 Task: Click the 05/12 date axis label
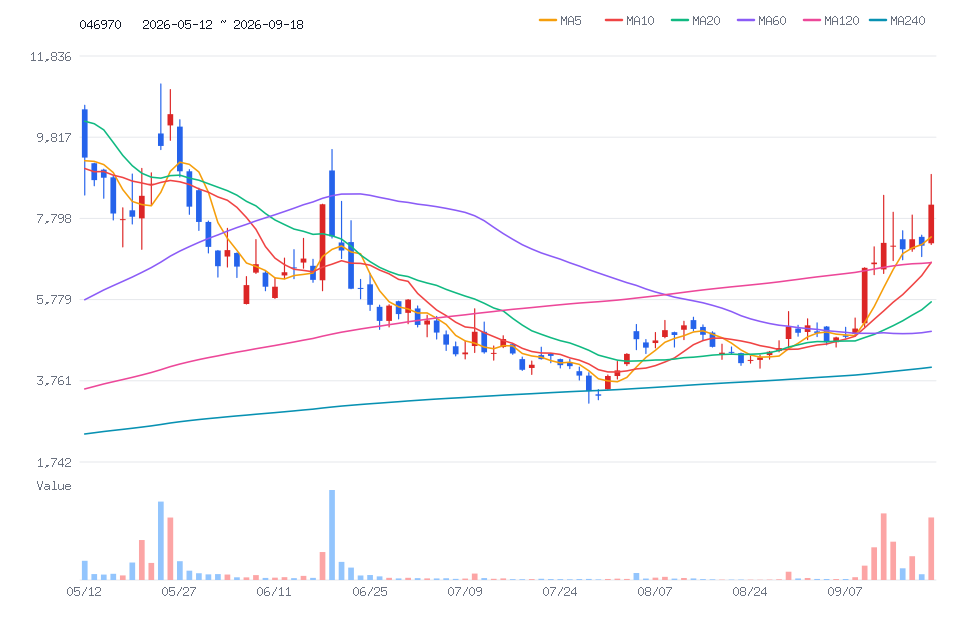pyautogui.click(x=84, y=592)
